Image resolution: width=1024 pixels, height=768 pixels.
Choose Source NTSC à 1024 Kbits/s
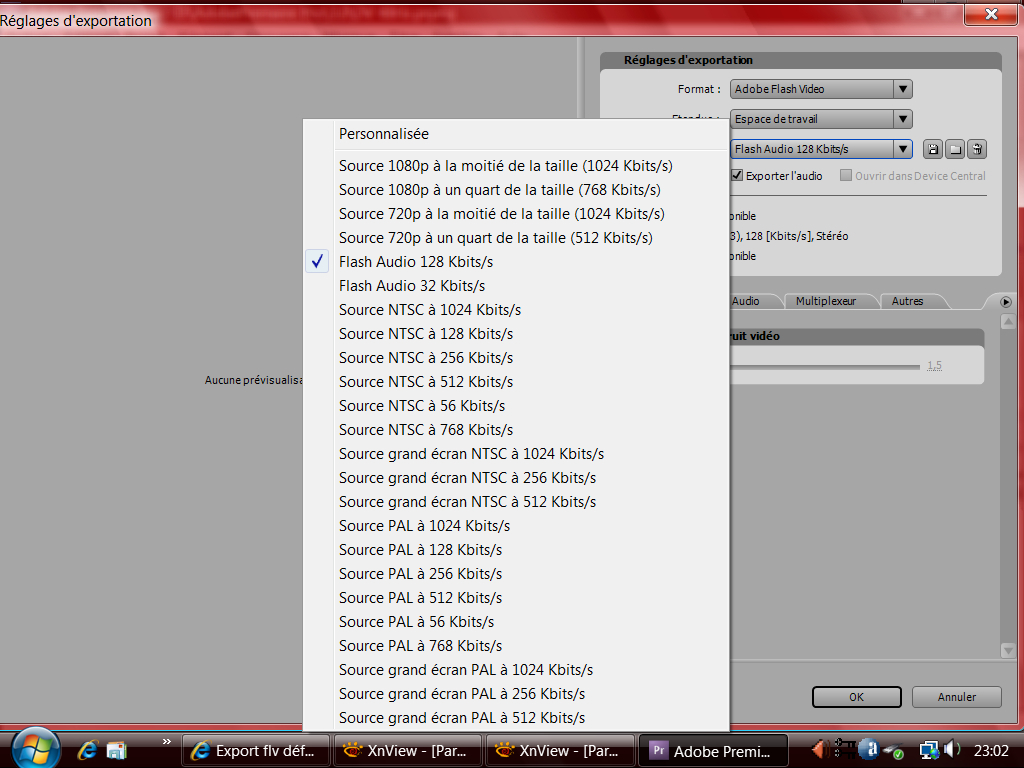click(x=516, y=310)
